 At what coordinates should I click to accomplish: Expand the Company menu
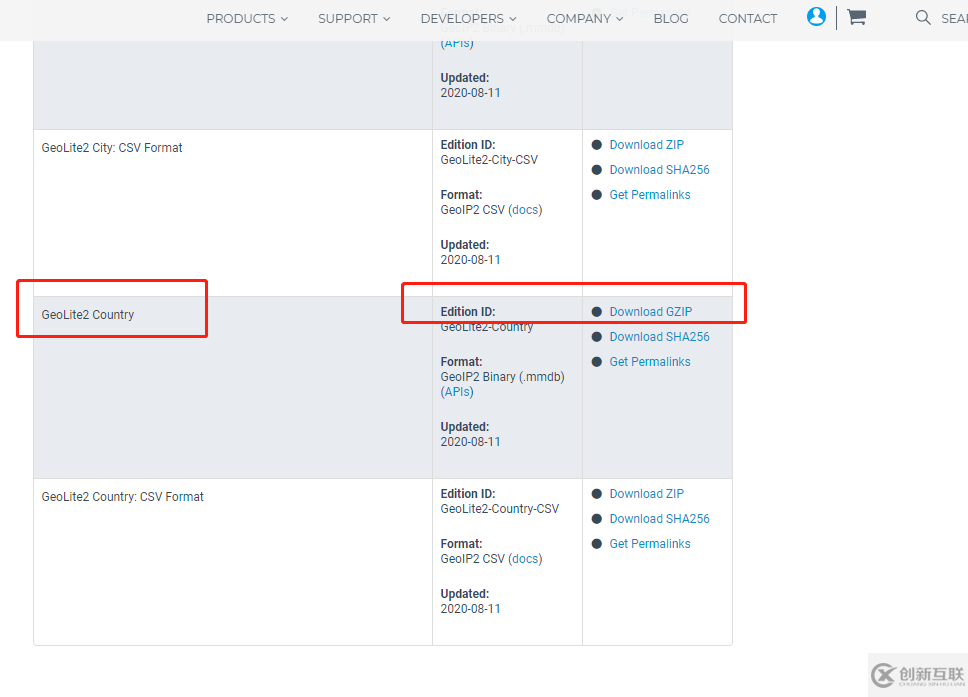click(x=585, y=19)
